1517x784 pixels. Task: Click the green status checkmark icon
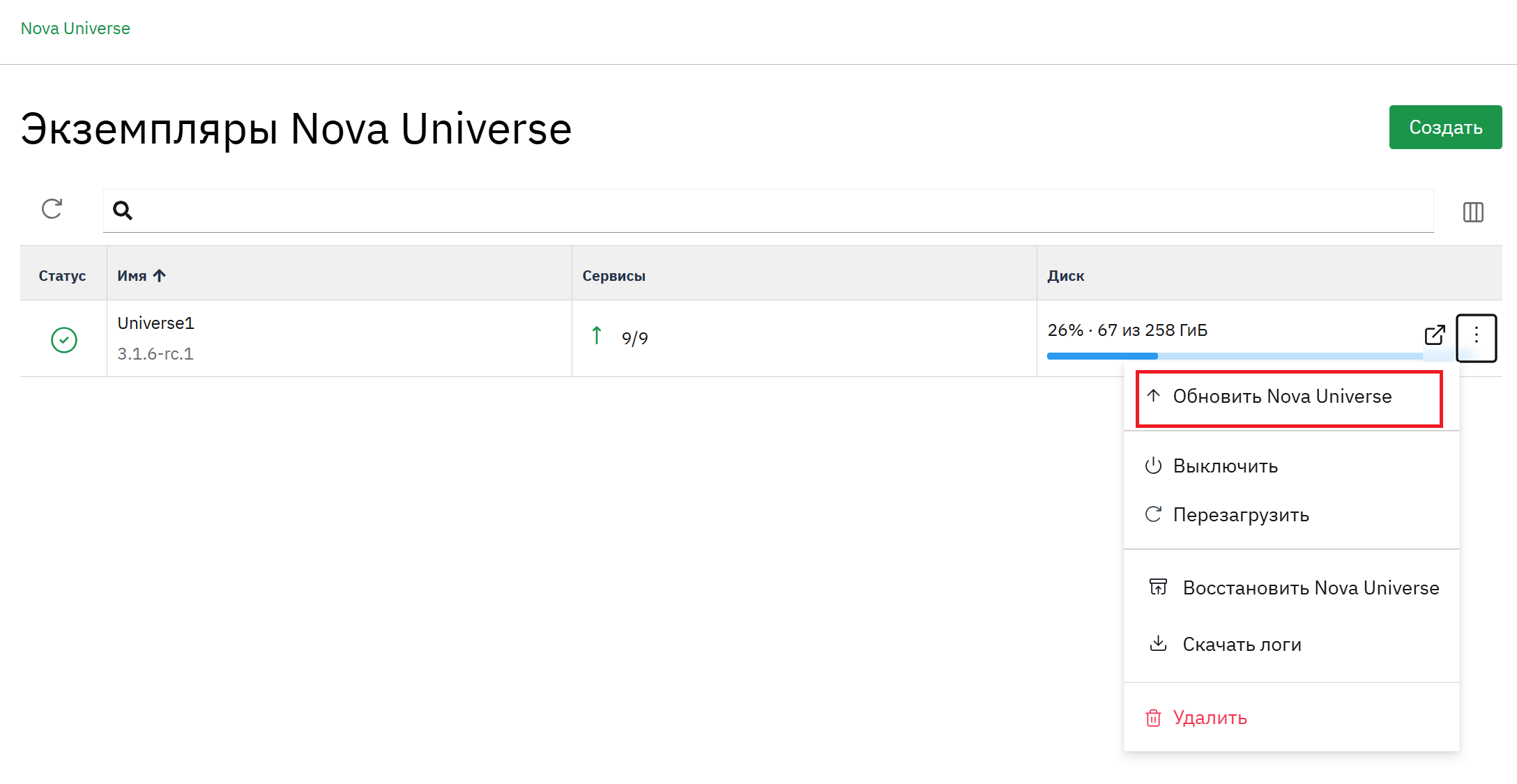point(64,340)
